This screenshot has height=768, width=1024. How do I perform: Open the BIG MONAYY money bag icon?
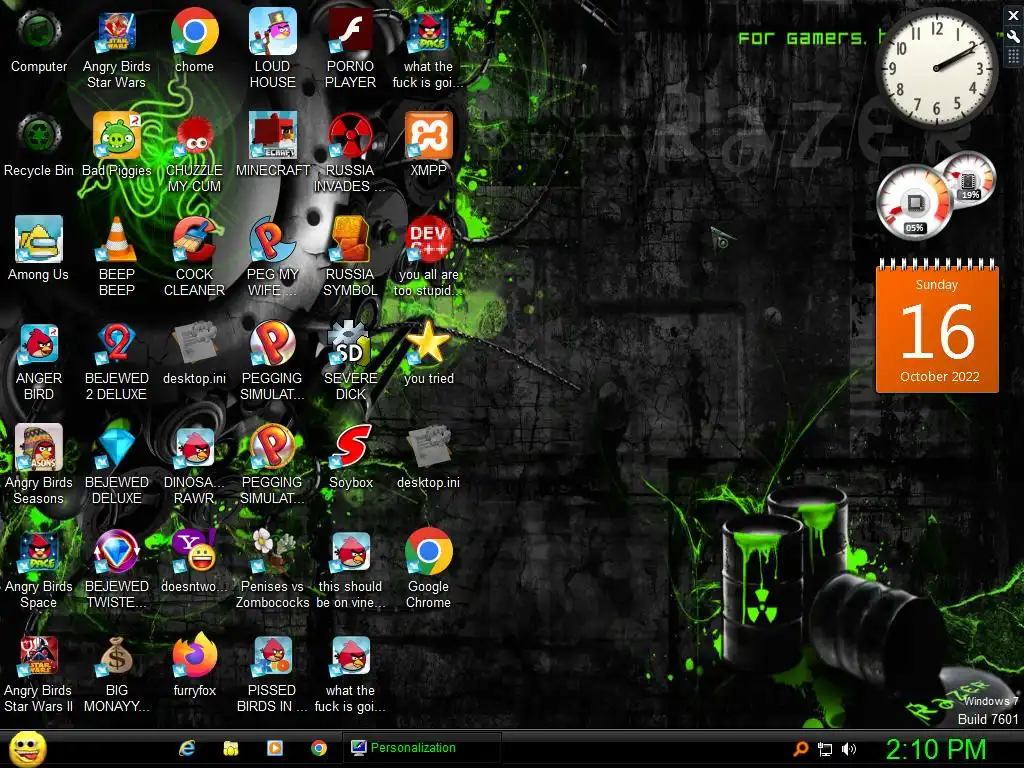pyautogui.click(x=116, y=674)
